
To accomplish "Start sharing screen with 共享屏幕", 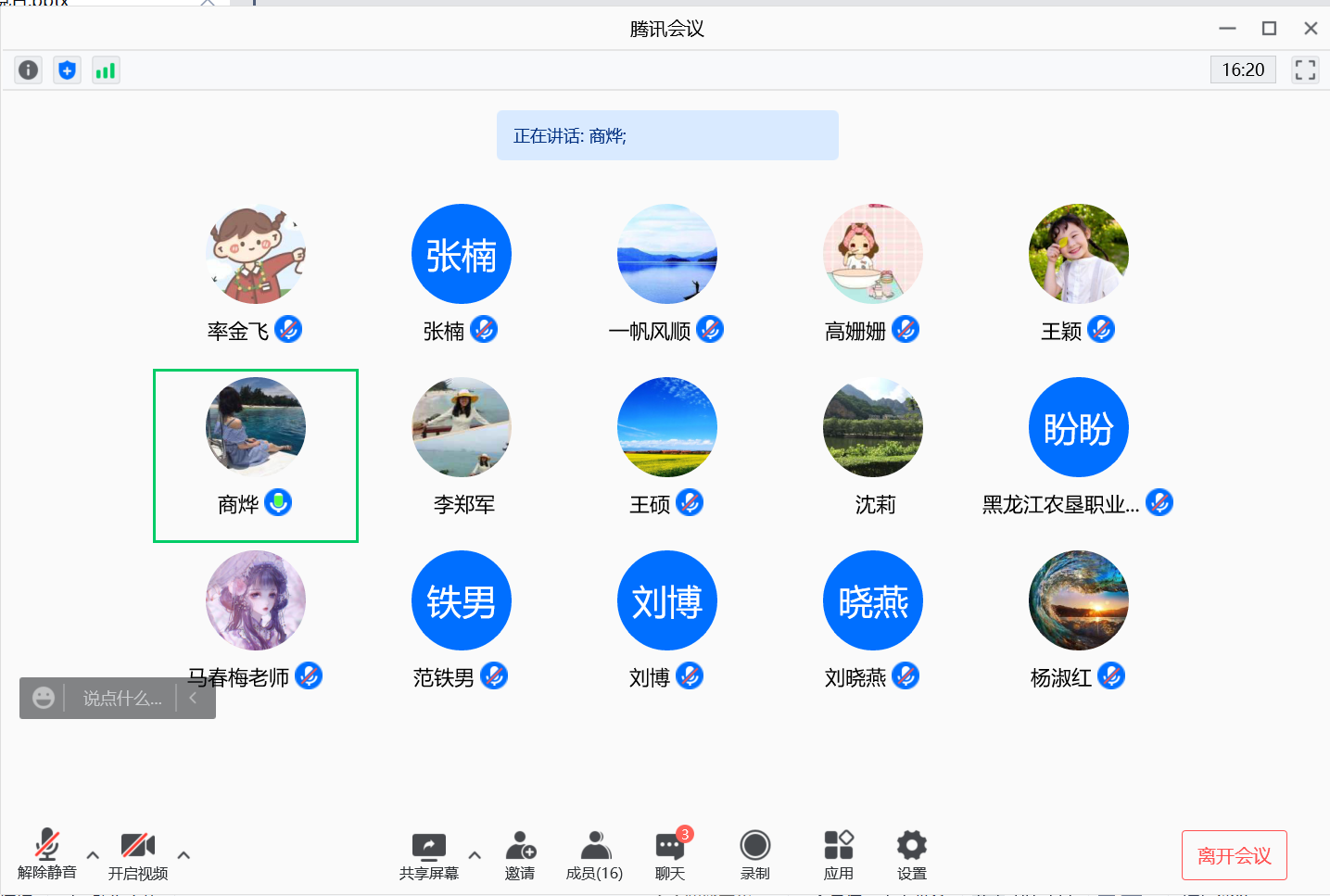I will point(429,854).
